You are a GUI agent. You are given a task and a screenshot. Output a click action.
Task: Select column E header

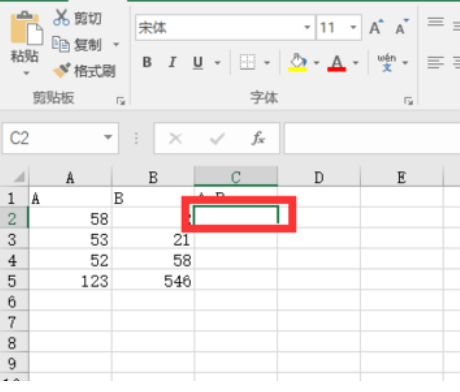pos(402,177)
